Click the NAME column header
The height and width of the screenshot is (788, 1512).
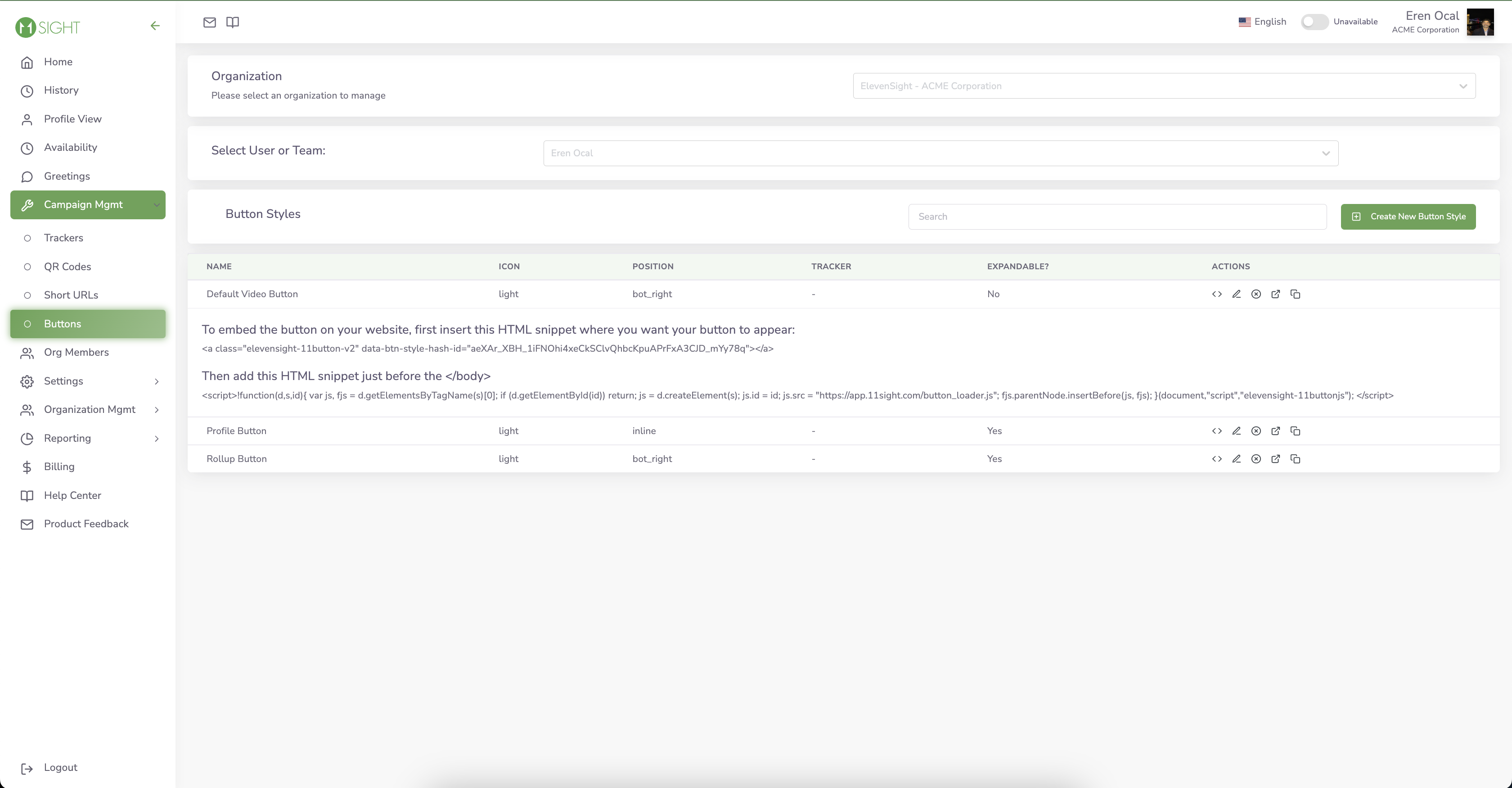(219, 267)
